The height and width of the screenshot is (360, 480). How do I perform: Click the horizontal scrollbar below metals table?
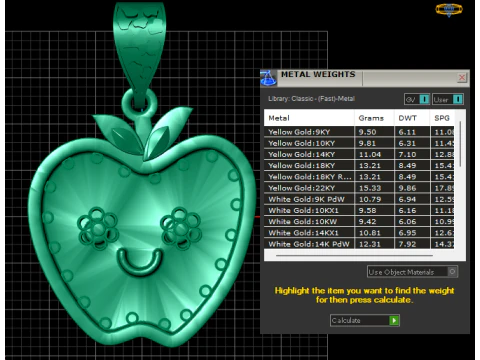point(354,255)
